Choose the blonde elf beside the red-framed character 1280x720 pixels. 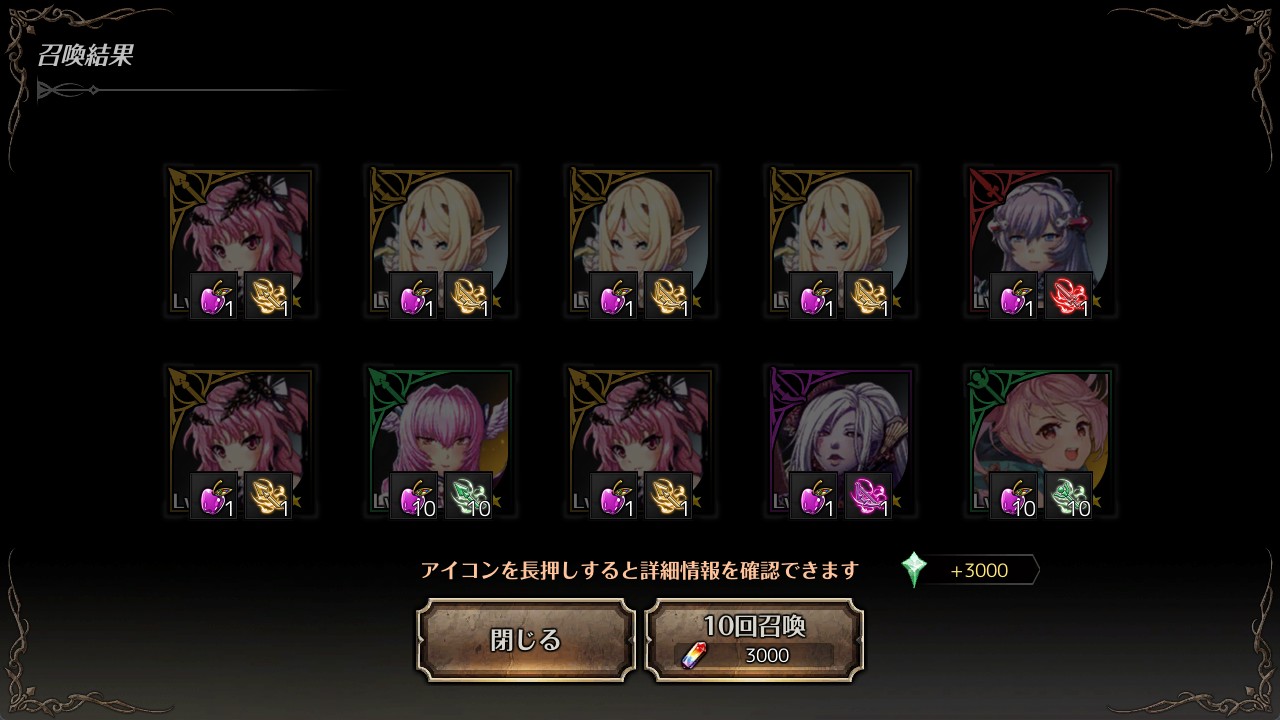click(x=840, y=243)
